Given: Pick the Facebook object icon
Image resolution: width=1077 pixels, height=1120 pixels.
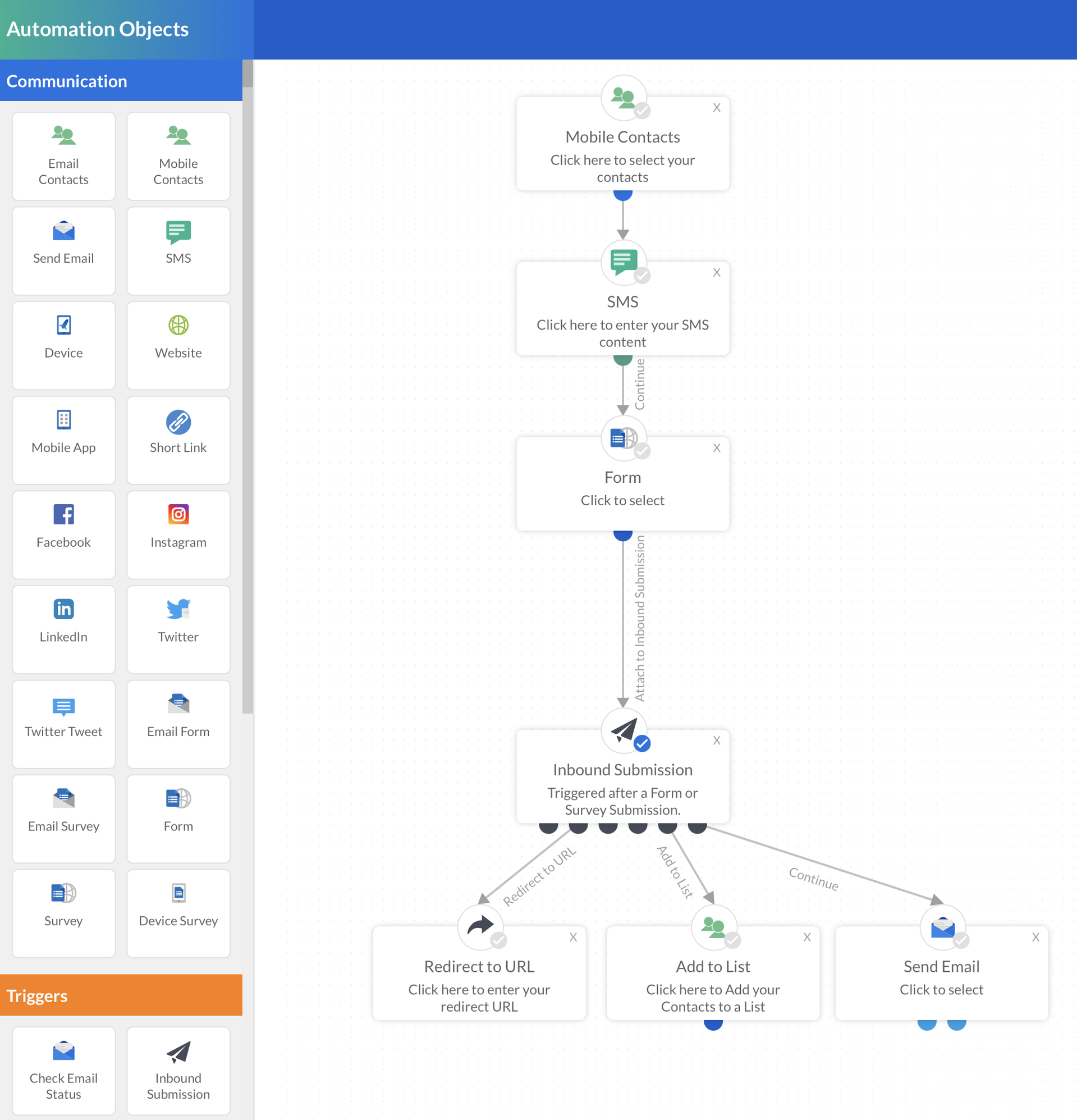Looking at the screenshot, I should coord(63,514).
